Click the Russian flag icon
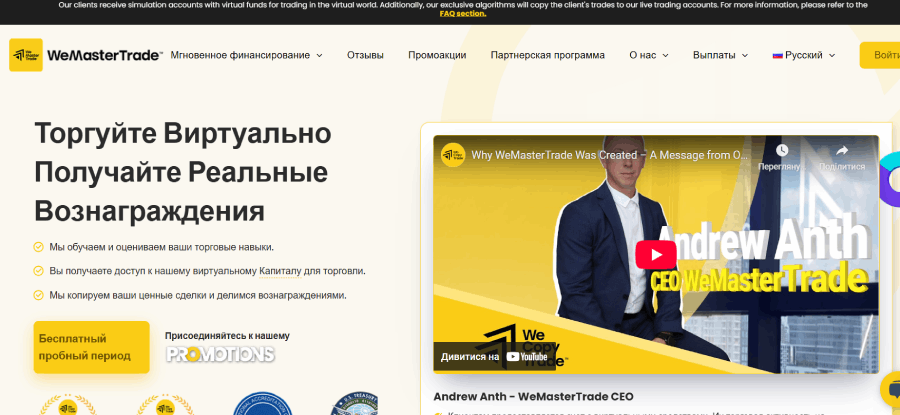 (778, 56)
